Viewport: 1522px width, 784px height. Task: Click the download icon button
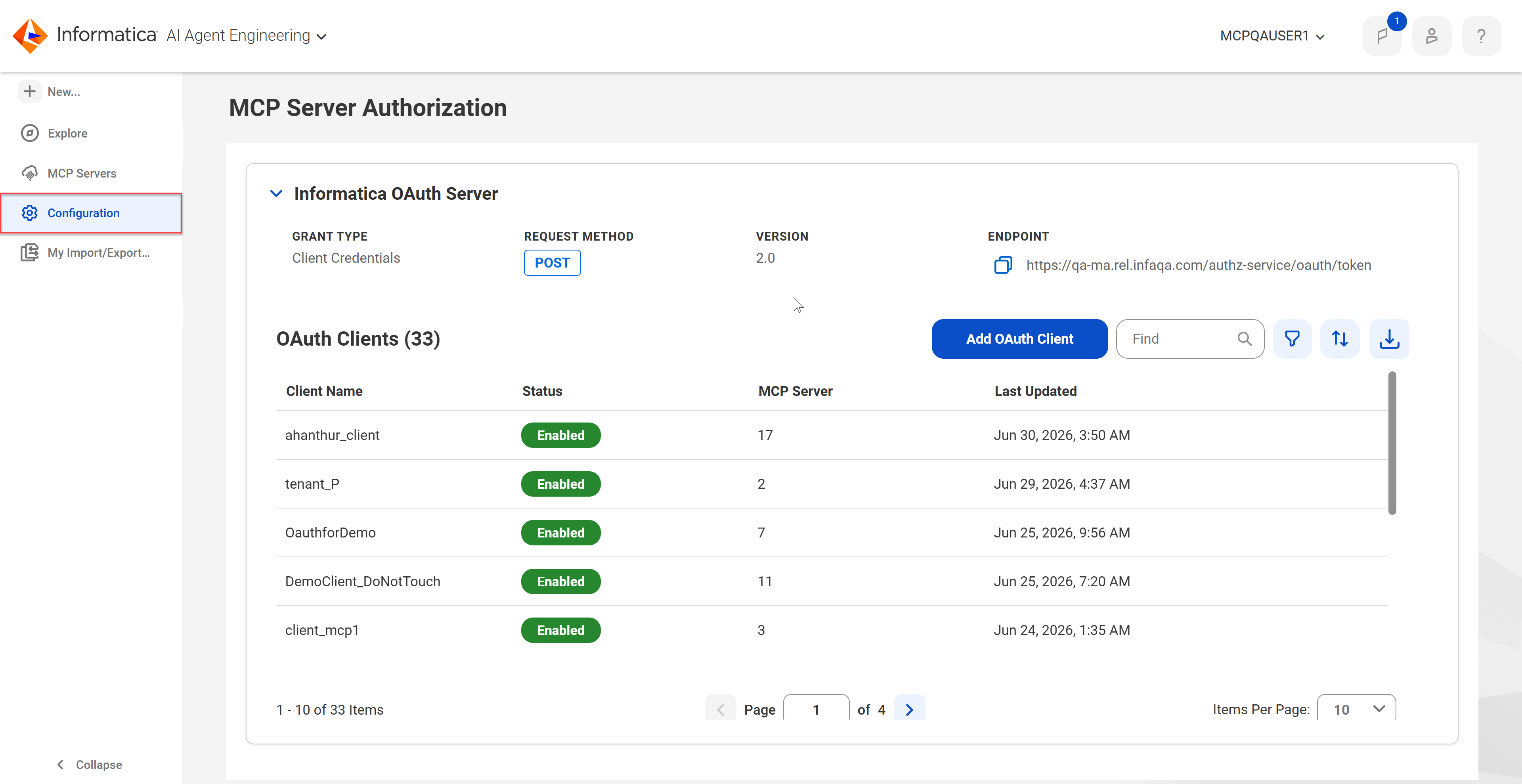coord(1389,339)
